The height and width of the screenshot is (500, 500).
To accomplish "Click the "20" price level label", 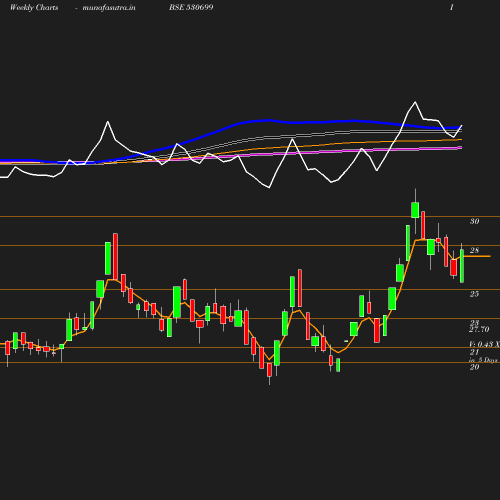I will pos(475,367).
